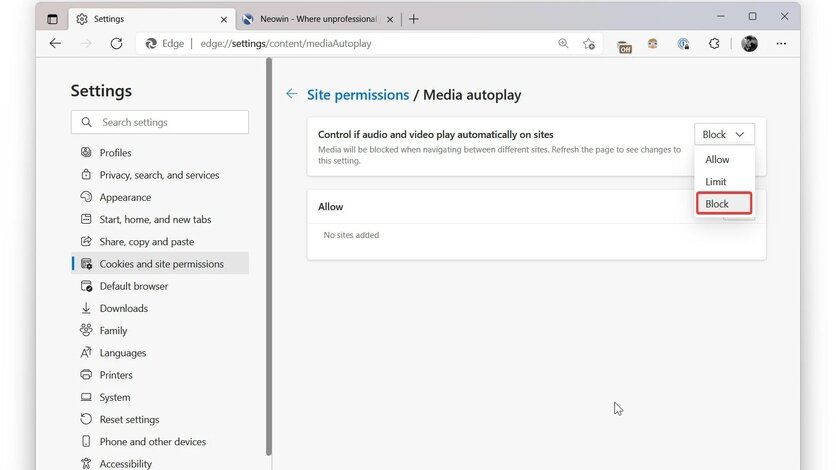Click back arrow beside Site permissions

pyautogui.click(x=292, y=94)
